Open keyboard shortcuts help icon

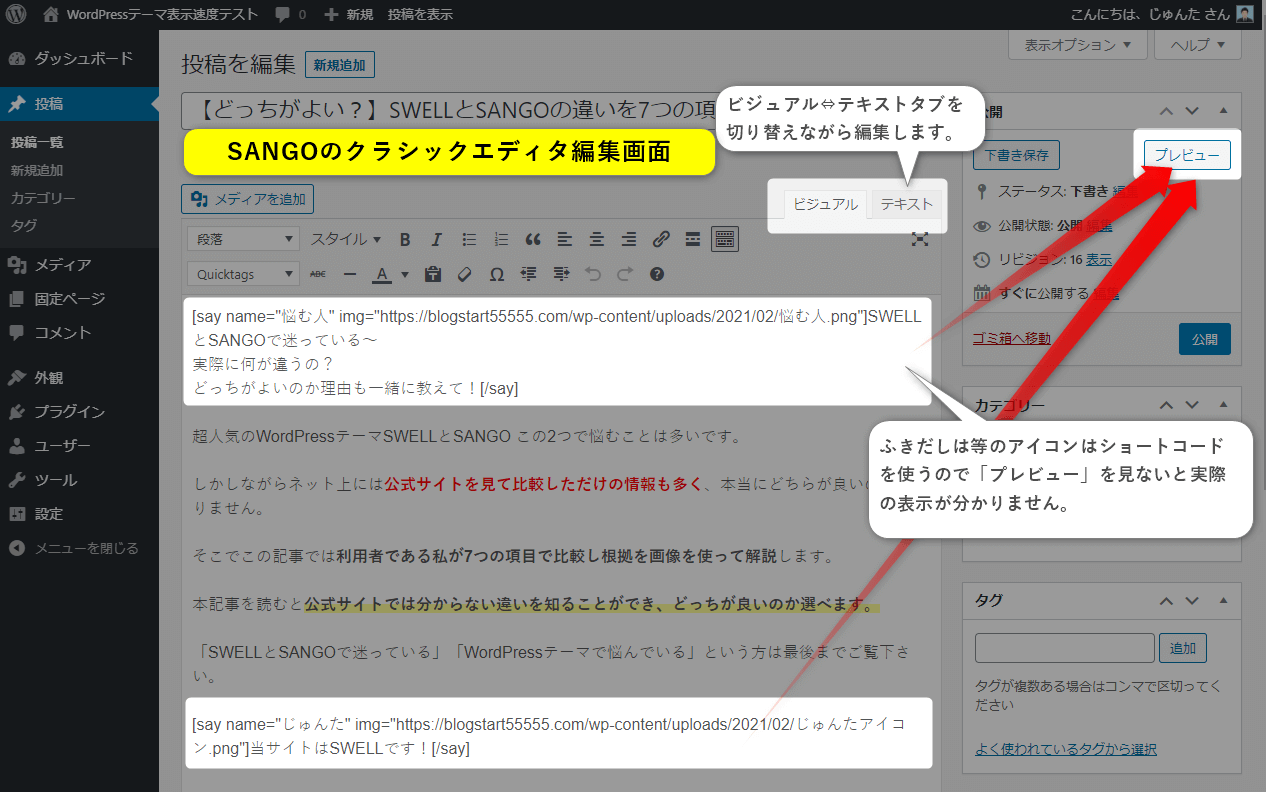click(657, 274)
